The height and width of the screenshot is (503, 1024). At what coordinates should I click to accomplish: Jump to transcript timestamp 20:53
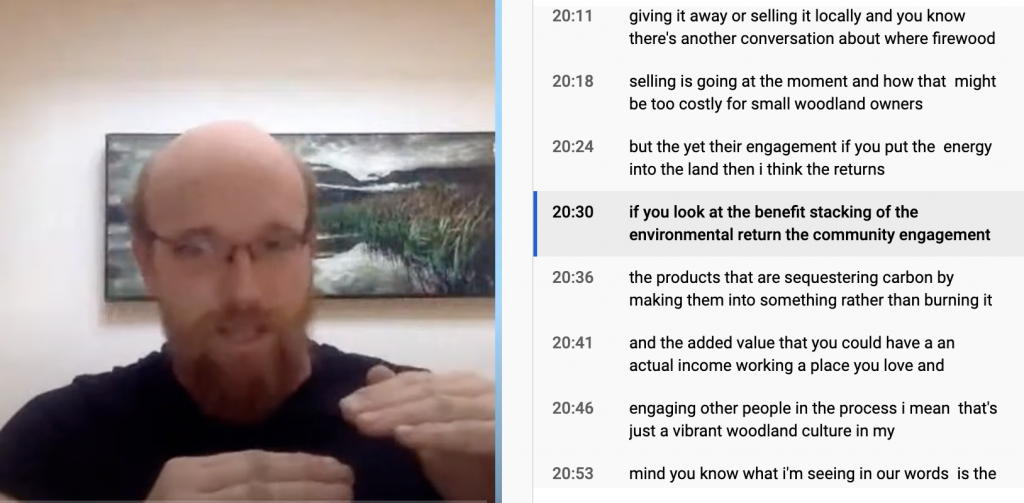pyautogui.click(x=572, y=473)
